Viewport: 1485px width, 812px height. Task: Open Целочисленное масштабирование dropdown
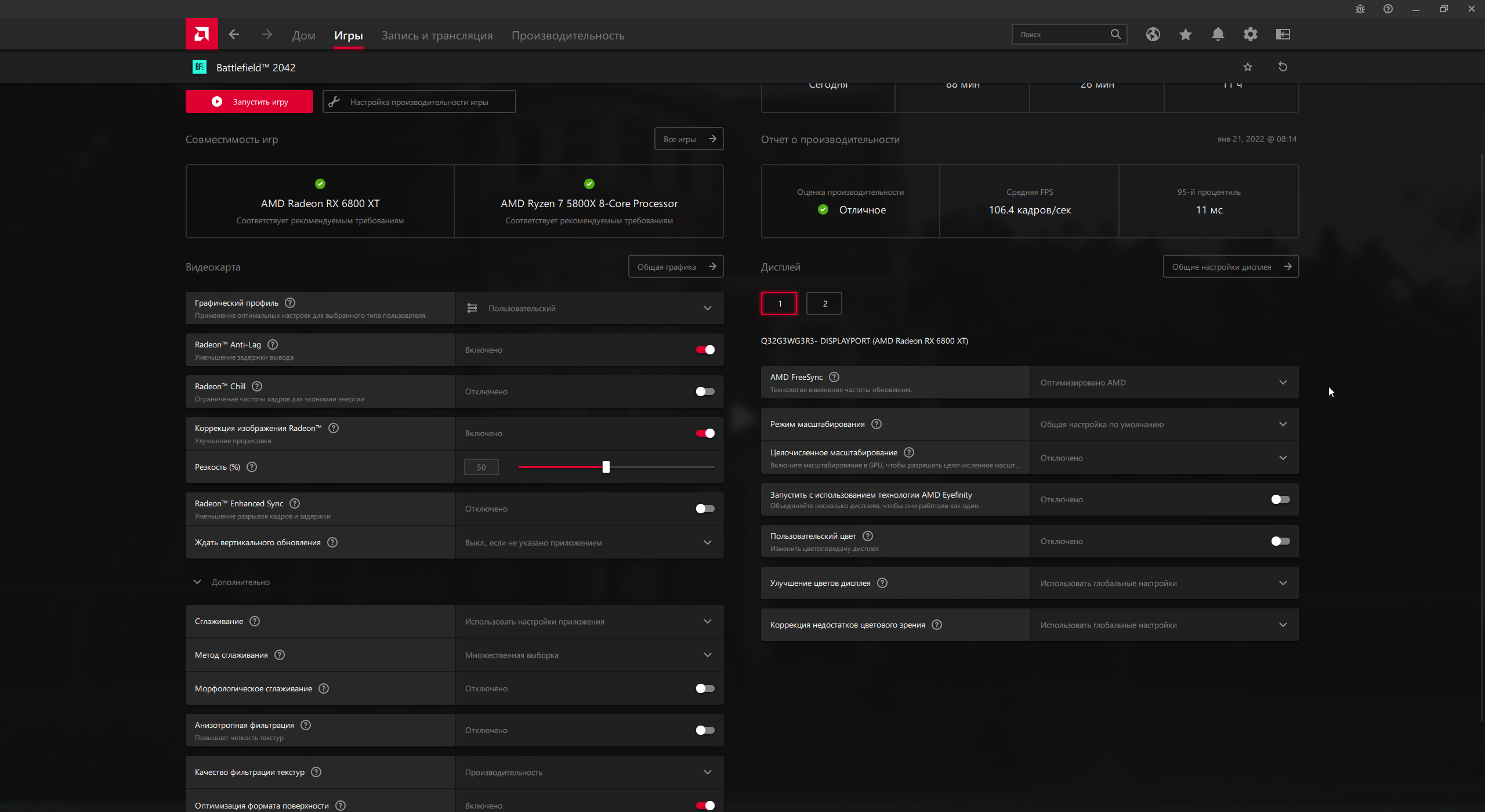(1165, 458)
